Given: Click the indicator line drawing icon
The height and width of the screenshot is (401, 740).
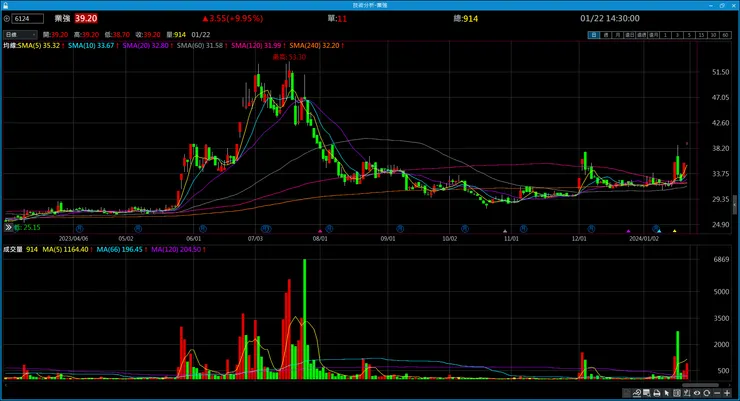Looking at the screenshot, I should 637,393.
